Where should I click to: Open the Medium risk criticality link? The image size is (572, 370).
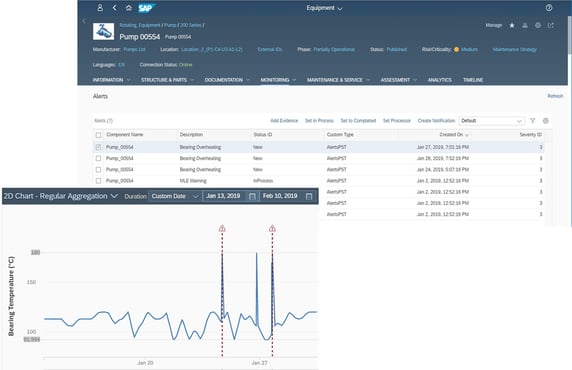pos(469,49)
